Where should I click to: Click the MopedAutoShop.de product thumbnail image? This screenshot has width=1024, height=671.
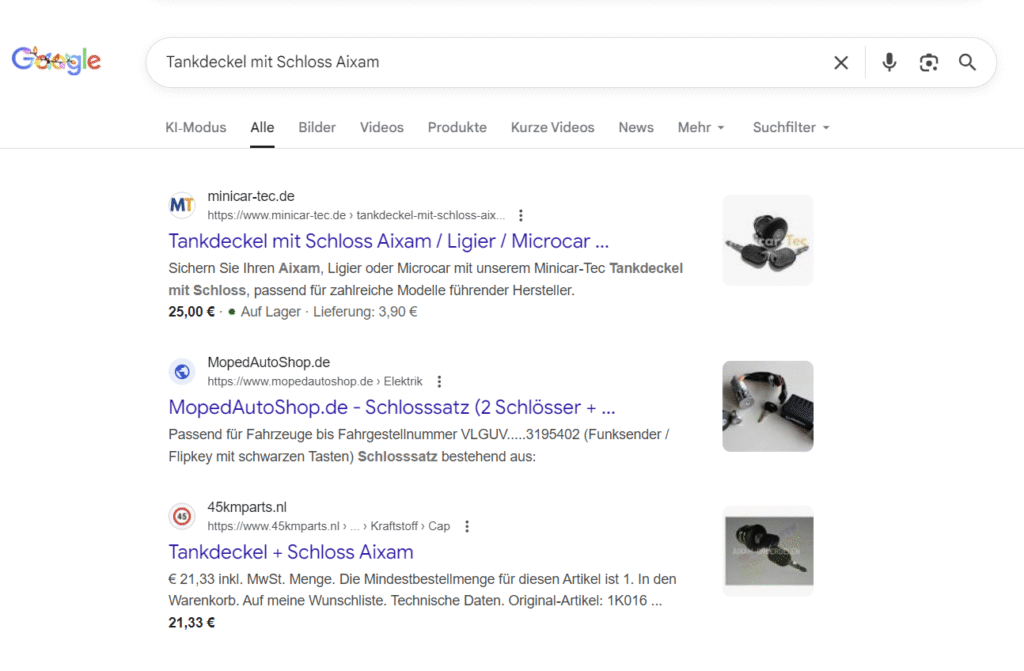(767, 406)
